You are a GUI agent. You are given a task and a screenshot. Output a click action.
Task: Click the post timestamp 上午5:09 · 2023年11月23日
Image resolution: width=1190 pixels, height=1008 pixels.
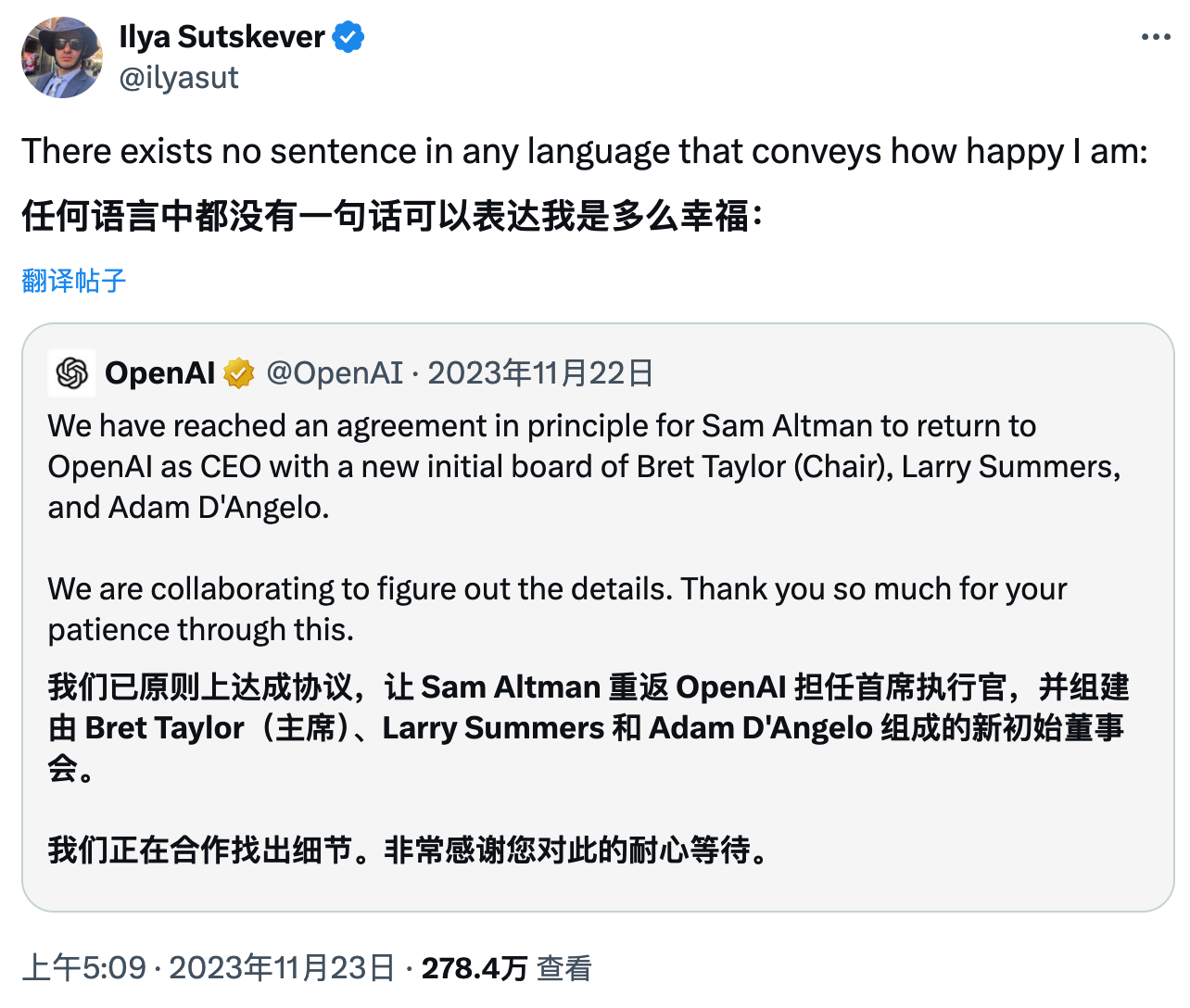pos(209,968)
